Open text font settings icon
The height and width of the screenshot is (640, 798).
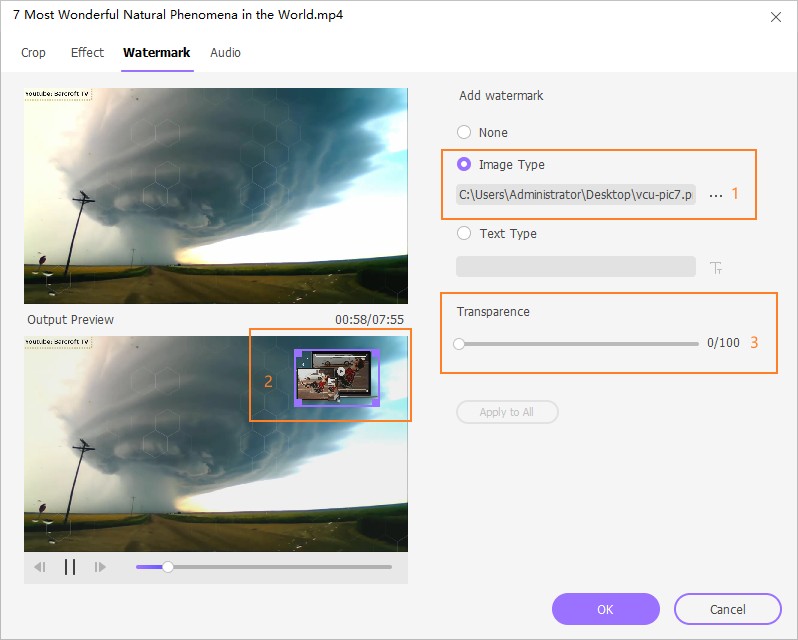[x=716, y=267]
